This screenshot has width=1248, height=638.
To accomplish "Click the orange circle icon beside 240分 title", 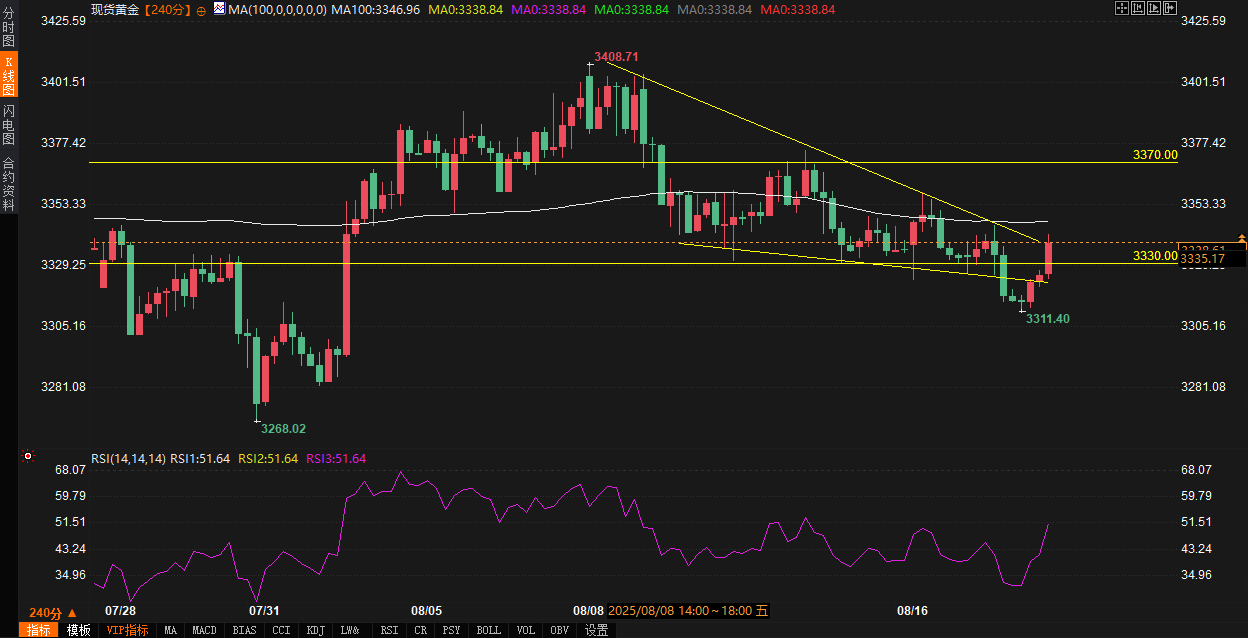I will click(203, 10).
